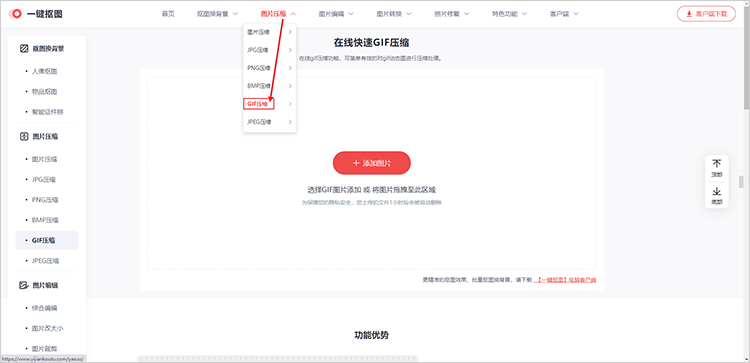Collapse the 图片压缩 nav dropdown chevron
Image resolution: width=750 pixels, height=363 pixels.
(x=293, y=14)
